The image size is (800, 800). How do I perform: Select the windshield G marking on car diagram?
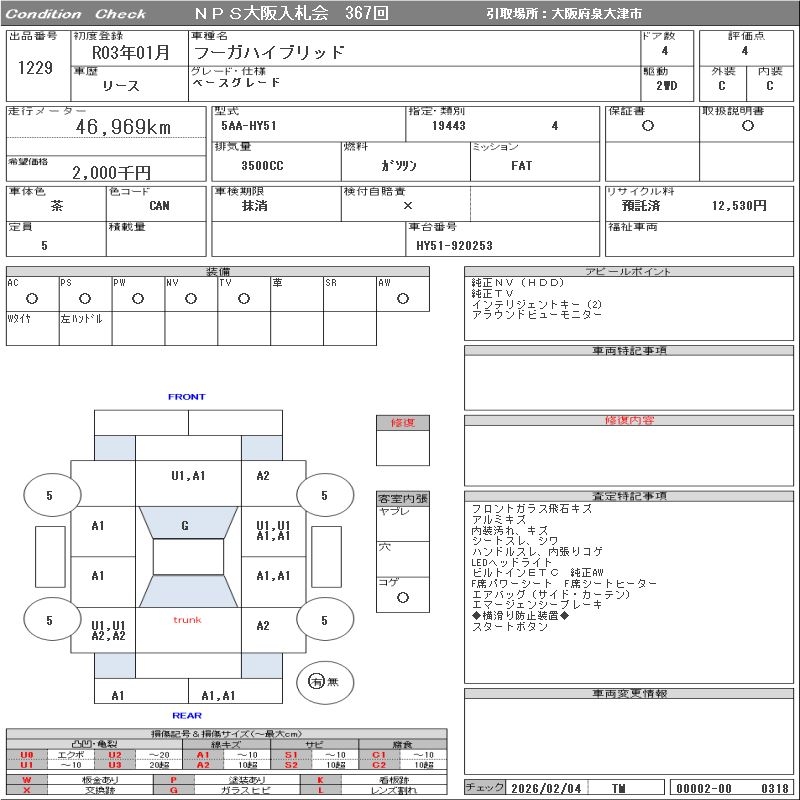click(185, 526)
